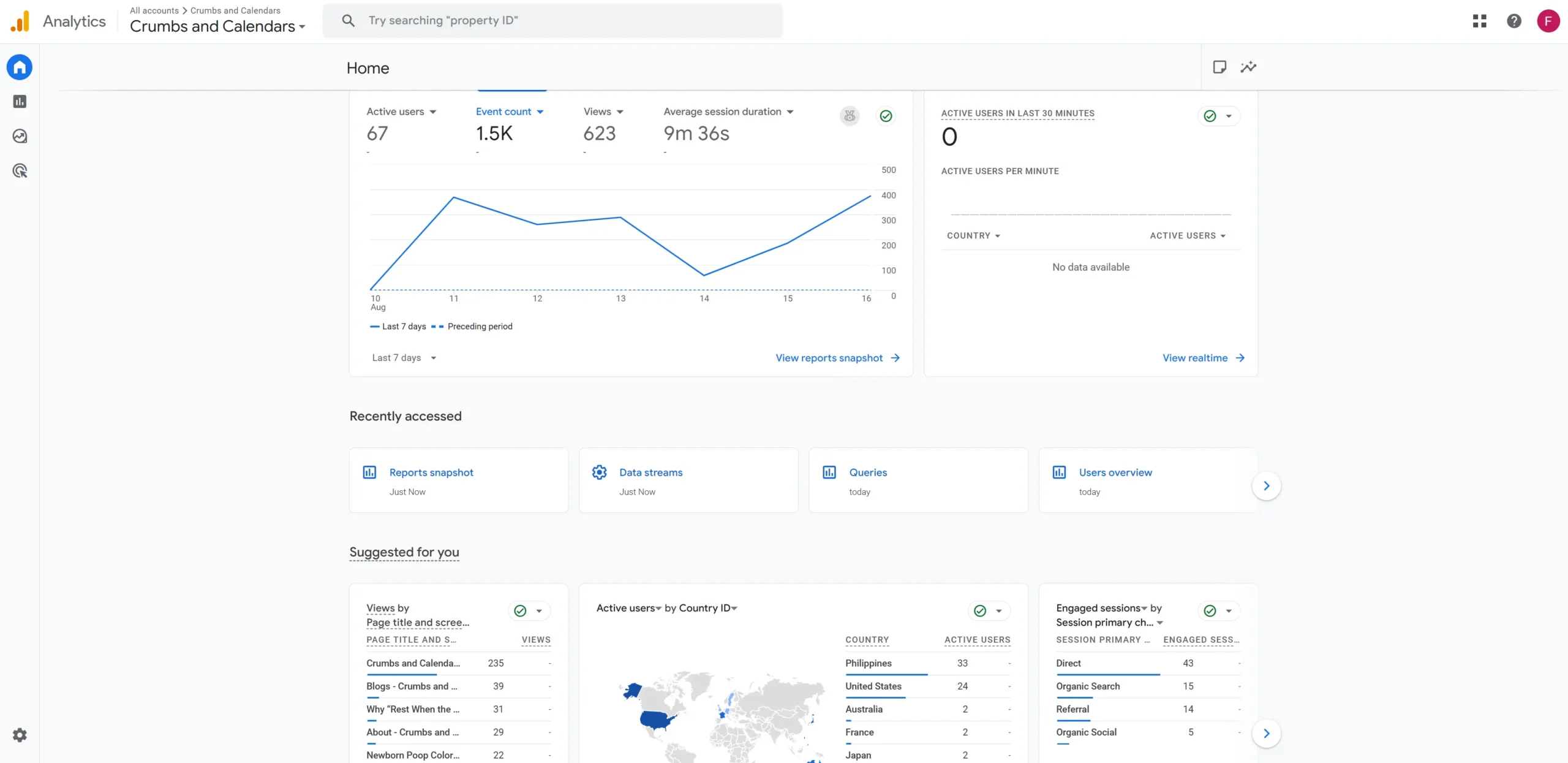
Task: Click the Queries card icon
Action: 829,472
